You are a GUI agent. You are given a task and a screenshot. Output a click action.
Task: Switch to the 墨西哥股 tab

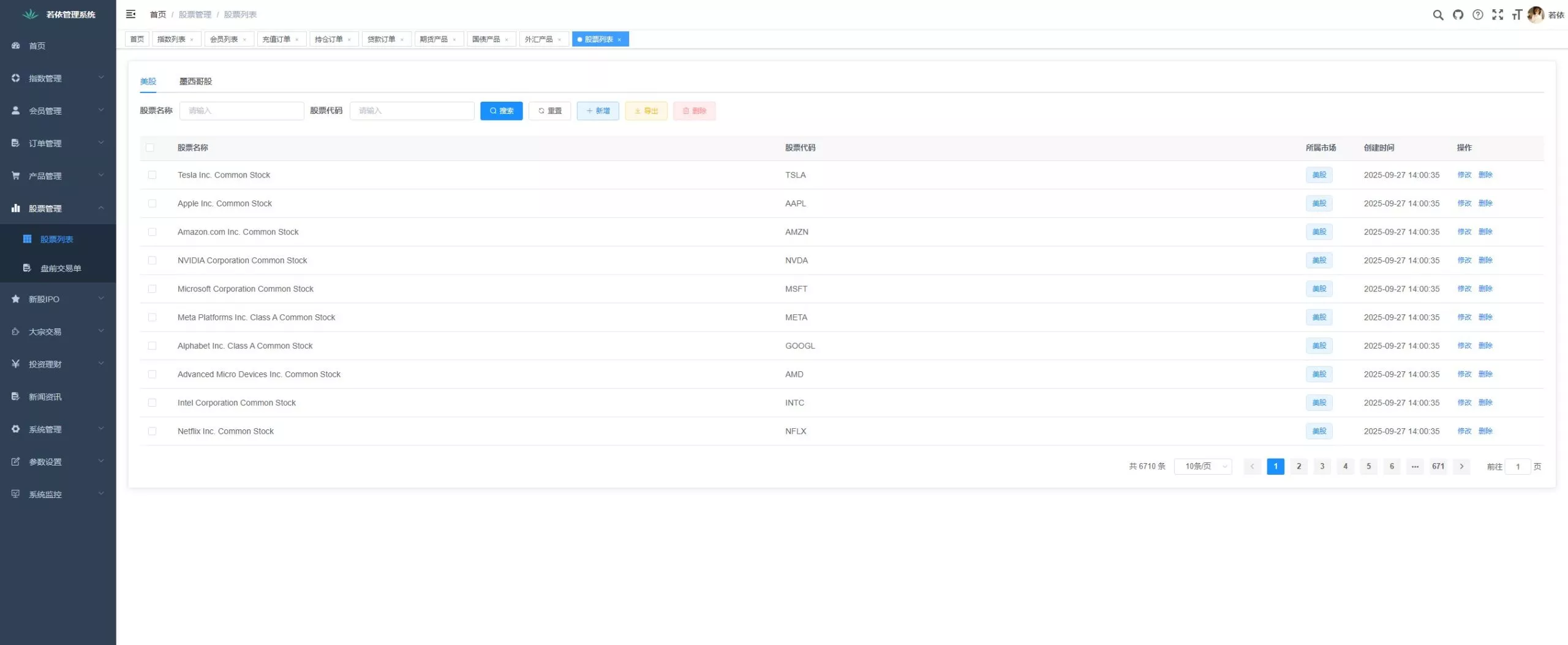(195, 81)
